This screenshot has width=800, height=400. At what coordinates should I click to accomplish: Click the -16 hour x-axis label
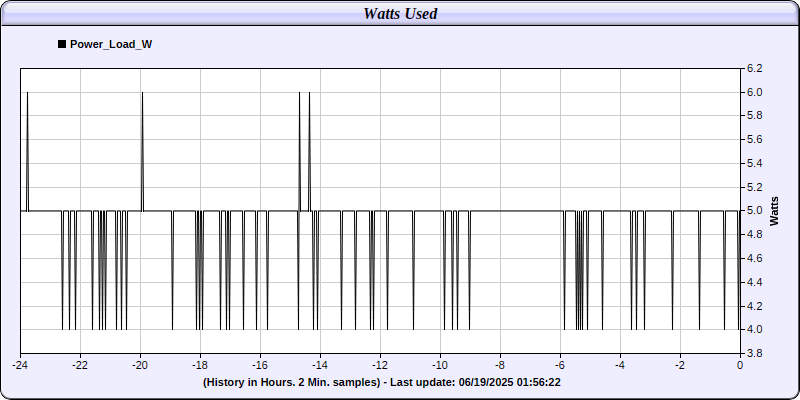(x=260, y=365)
